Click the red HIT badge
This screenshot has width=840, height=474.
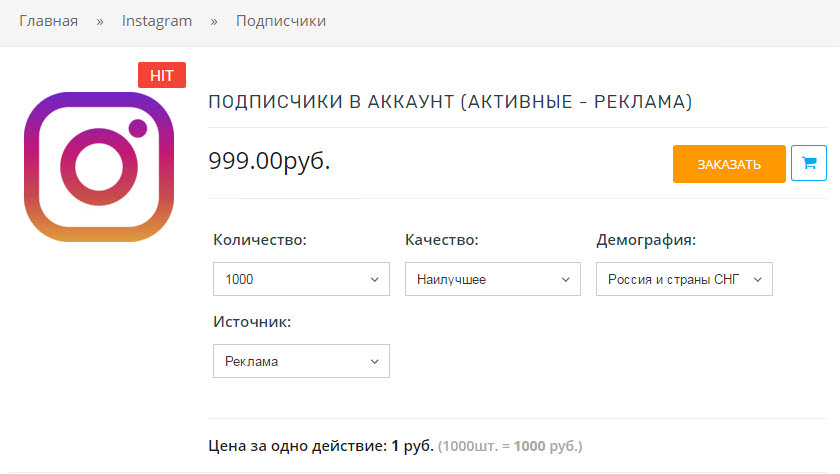[x=162, y=75]
